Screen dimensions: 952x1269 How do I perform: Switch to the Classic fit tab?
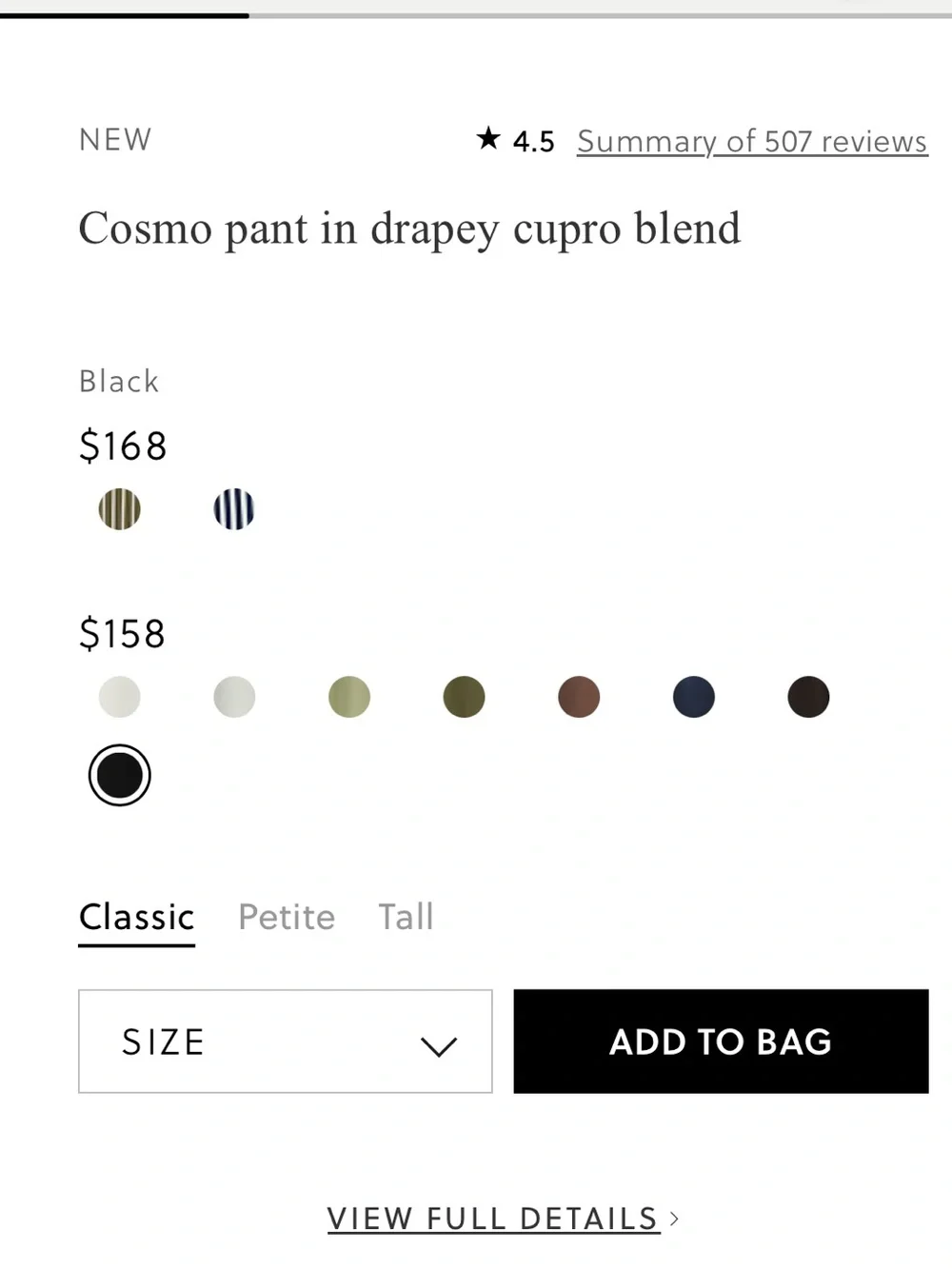[137, 917]
